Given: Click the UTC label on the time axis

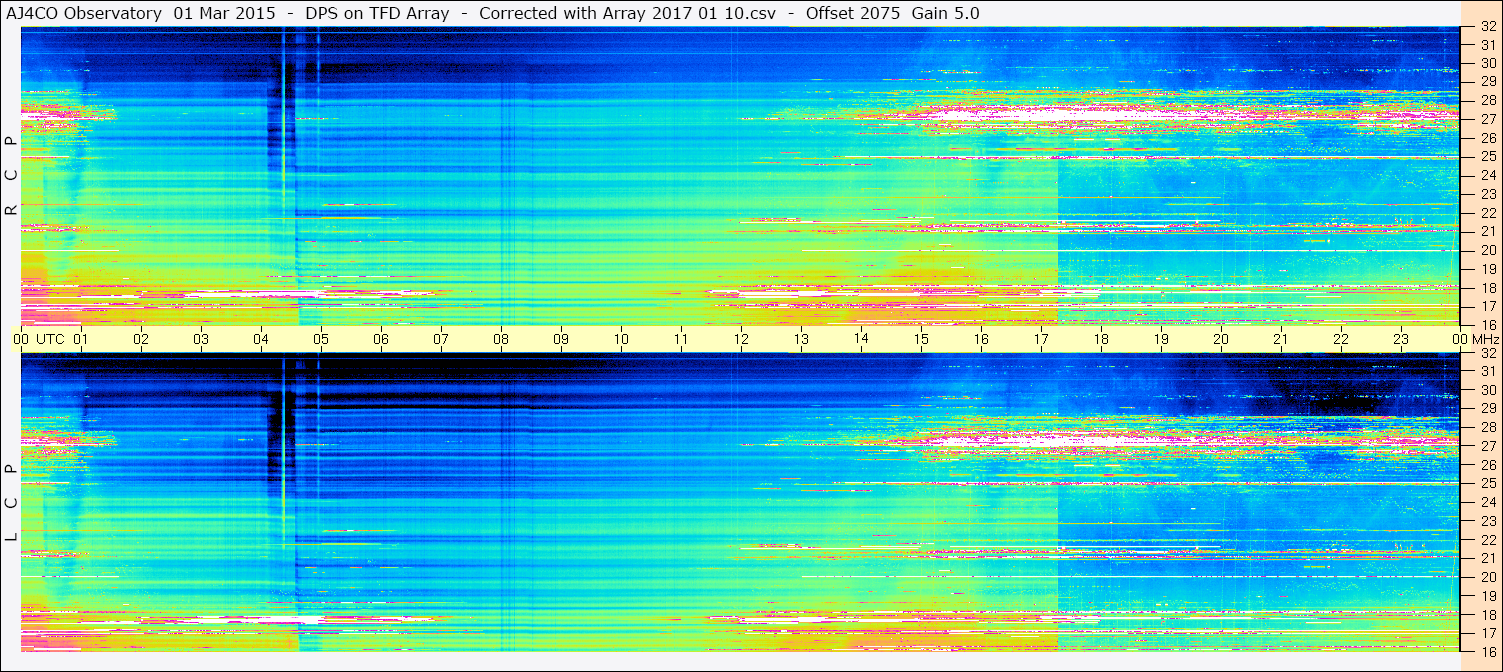Looking at the screenshot, I should pos(50,339).
